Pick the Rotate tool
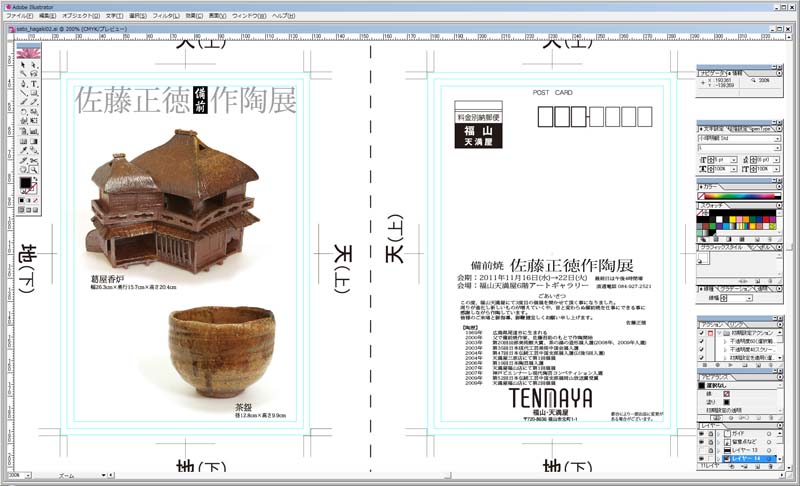Screen dimensions: 800x486 coord(23,112)
